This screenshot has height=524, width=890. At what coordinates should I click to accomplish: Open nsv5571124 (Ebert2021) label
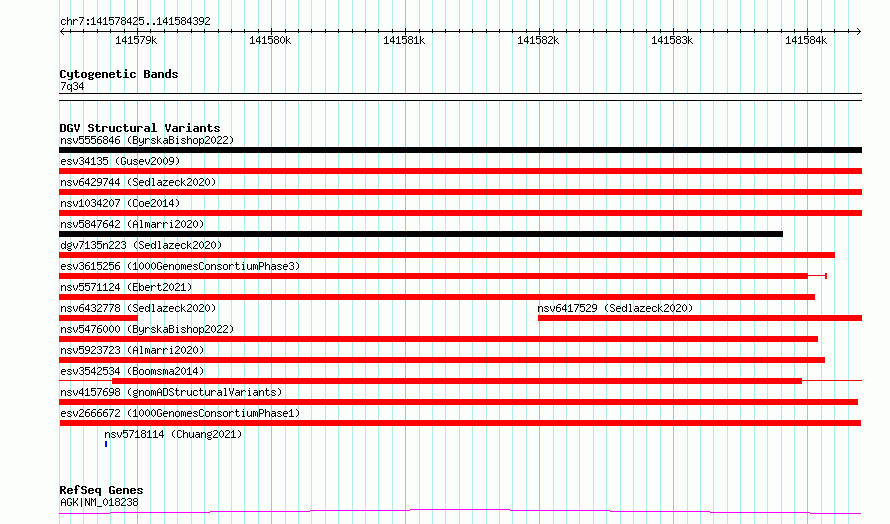(x=126, y=287)
